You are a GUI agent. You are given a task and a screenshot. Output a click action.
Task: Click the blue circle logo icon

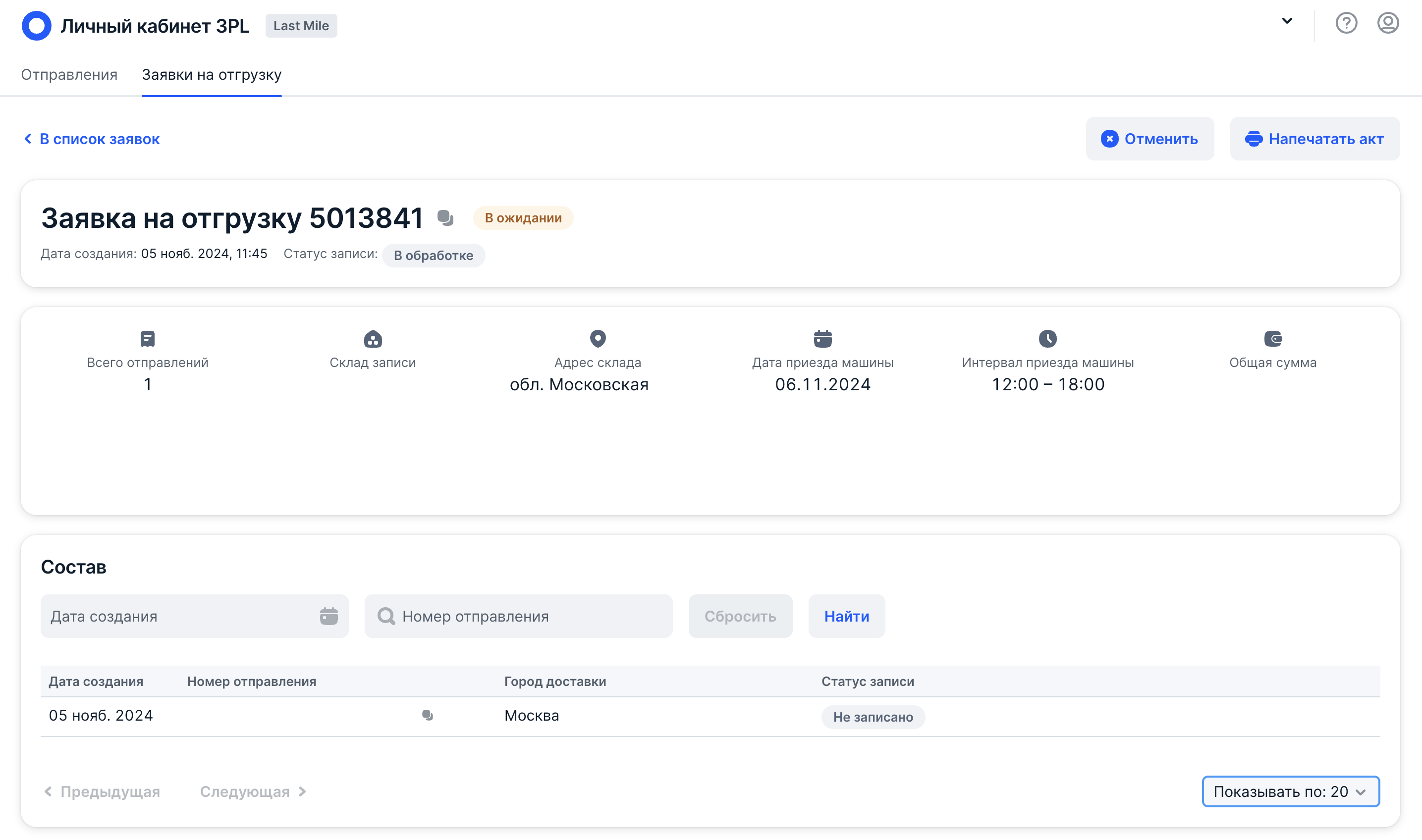point(36,25)
